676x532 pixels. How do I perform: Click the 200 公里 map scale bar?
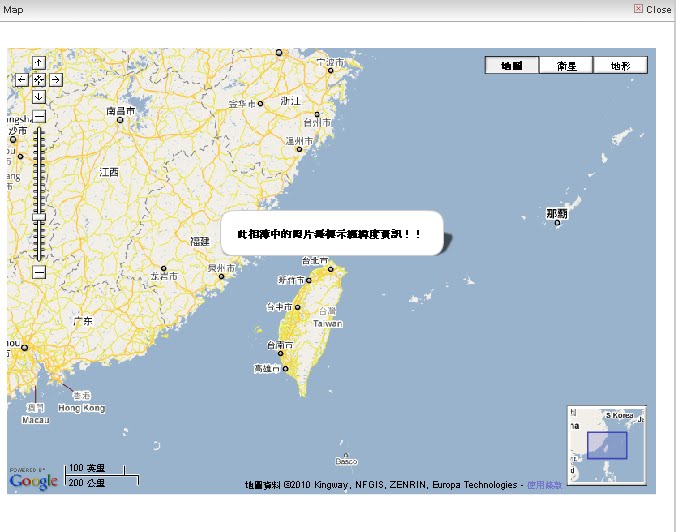(x=102, y=480)
